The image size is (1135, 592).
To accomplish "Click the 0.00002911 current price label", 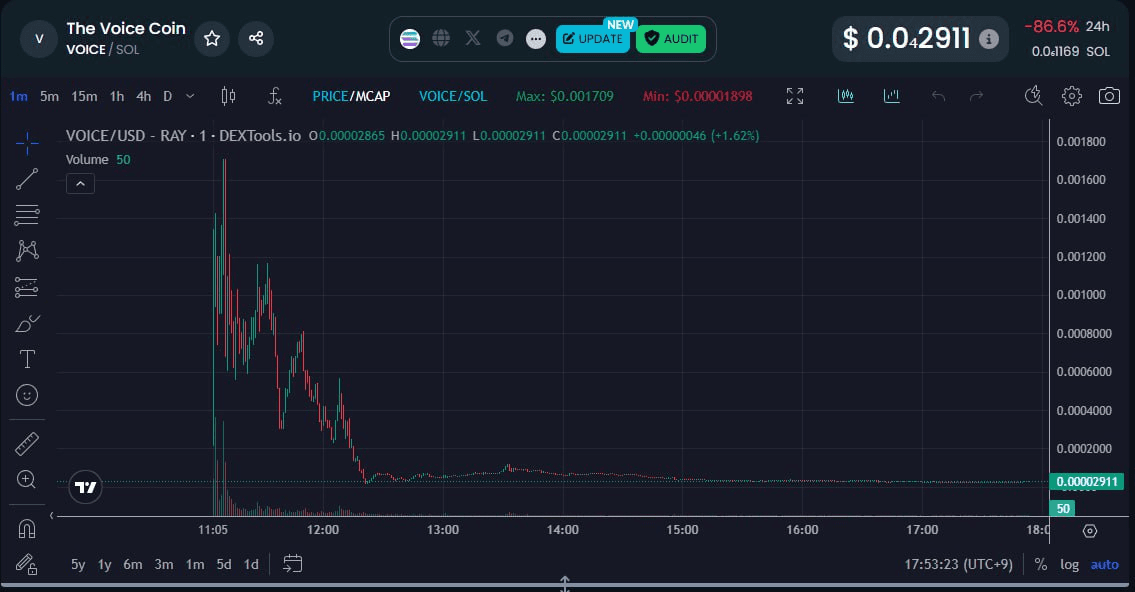I will coord(1087,481).
